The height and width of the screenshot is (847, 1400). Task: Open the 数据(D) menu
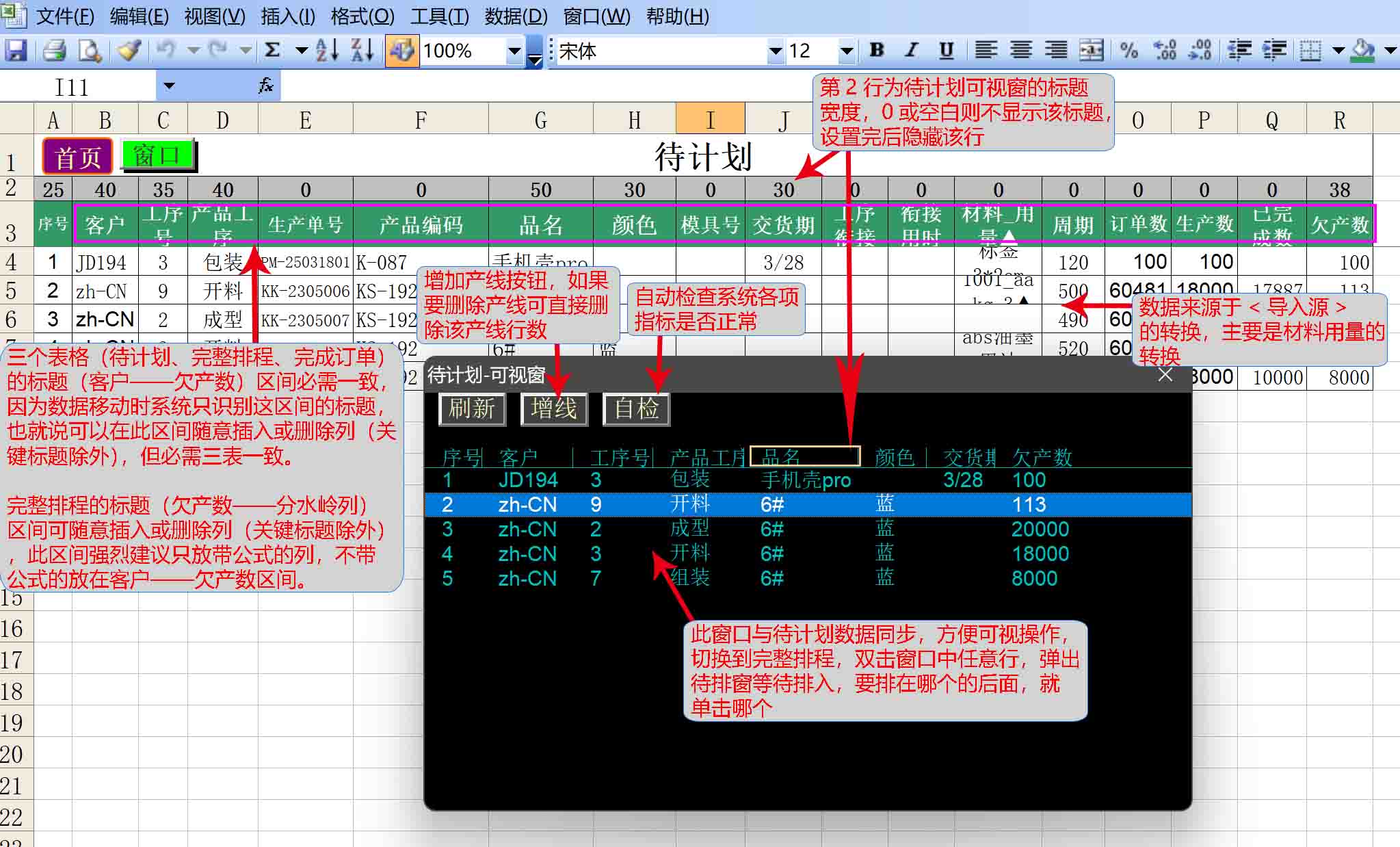[x=516, y=16]
